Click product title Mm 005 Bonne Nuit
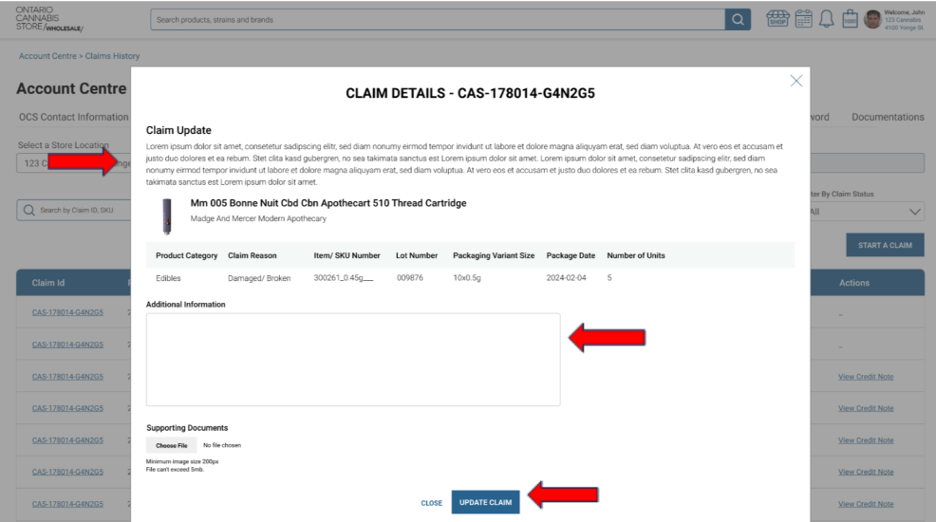The height and width of the screenshot is (522, 936). pos(328,203)
